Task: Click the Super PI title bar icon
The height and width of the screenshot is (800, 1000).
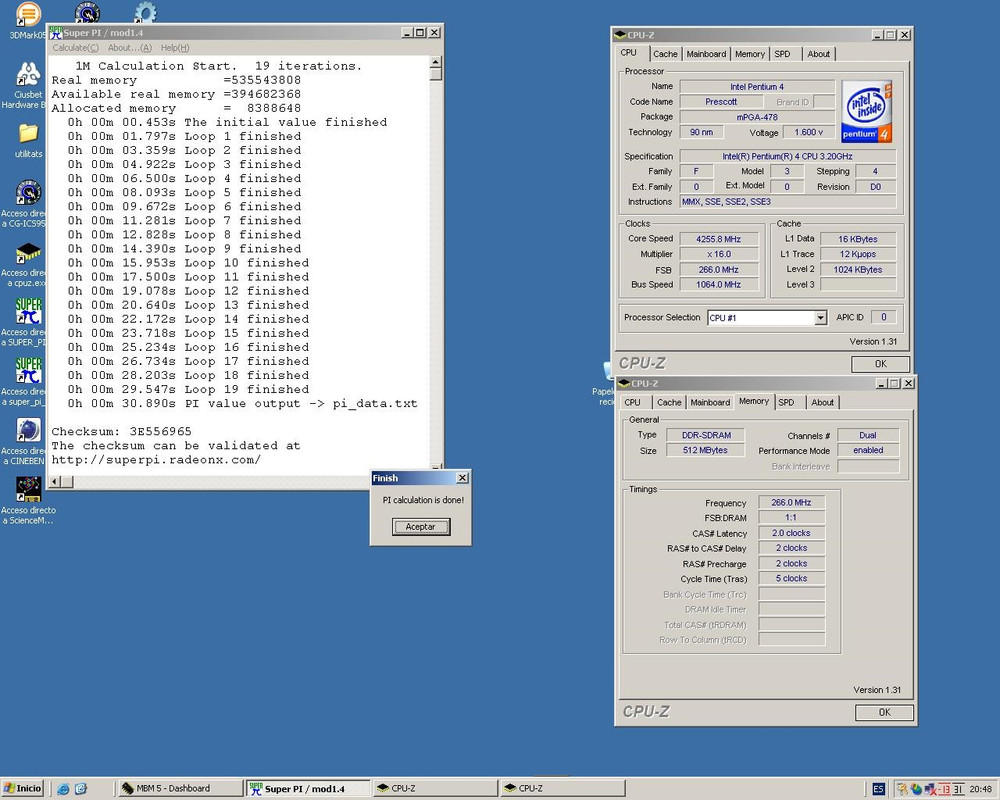Action: click(x=56, y=33)
